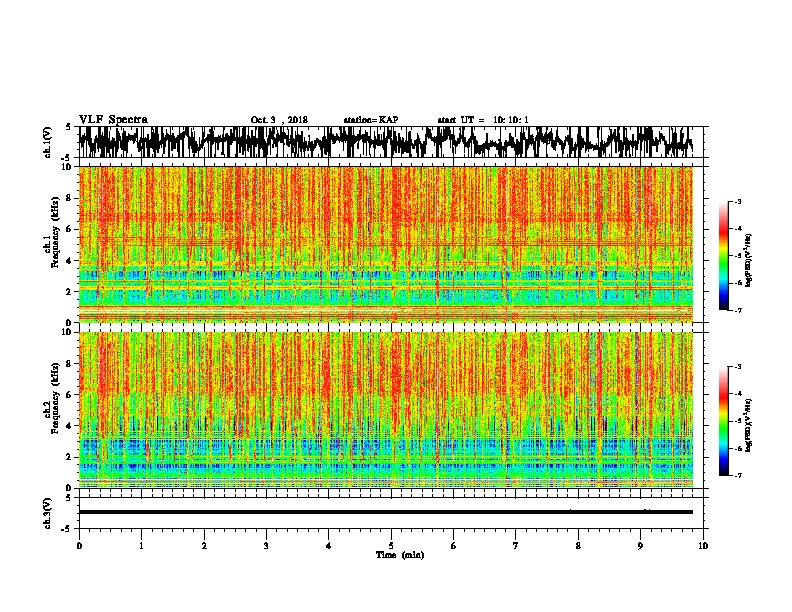Click the "8" kHz tick of ch.1 spectrogram
This screenshot has width=792, height=612.
point(70,198)
